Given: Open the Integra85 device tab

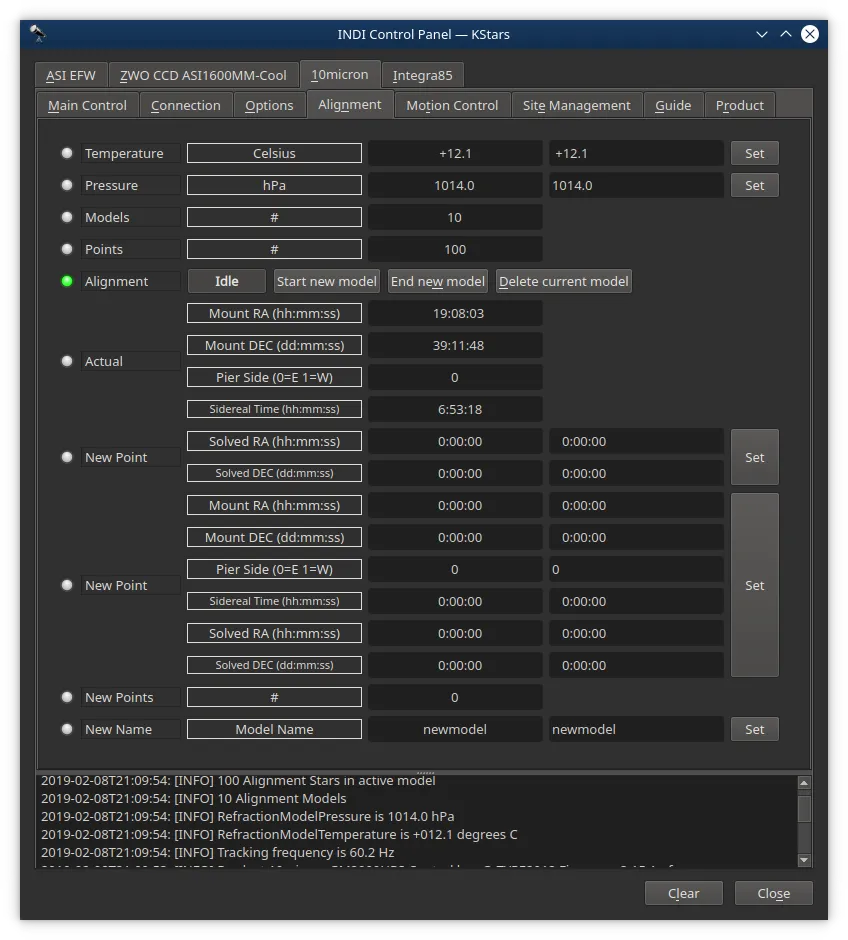Looking at the screenshot, I should [423, 76].
